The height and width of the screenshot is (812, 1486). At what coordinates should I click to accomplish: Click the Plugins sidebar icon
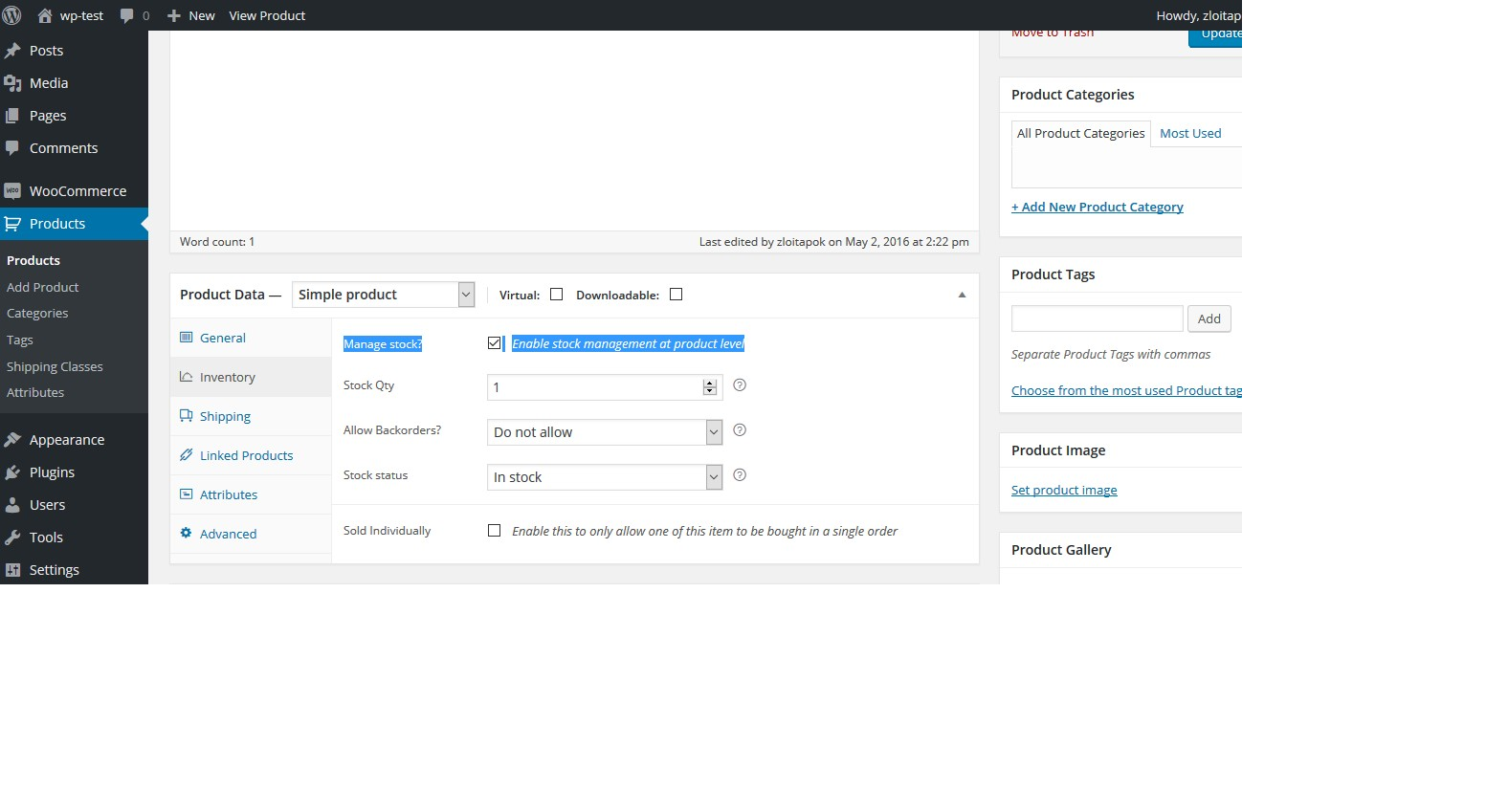12,472
